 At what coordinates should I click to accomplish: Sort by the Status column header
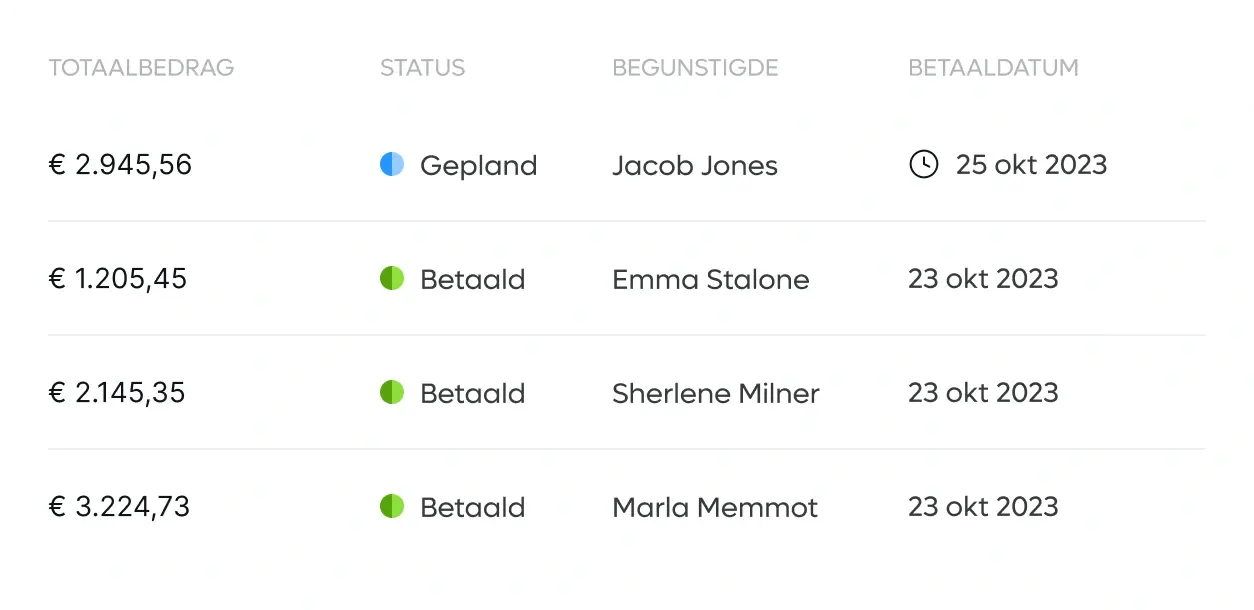coord(422,68)
